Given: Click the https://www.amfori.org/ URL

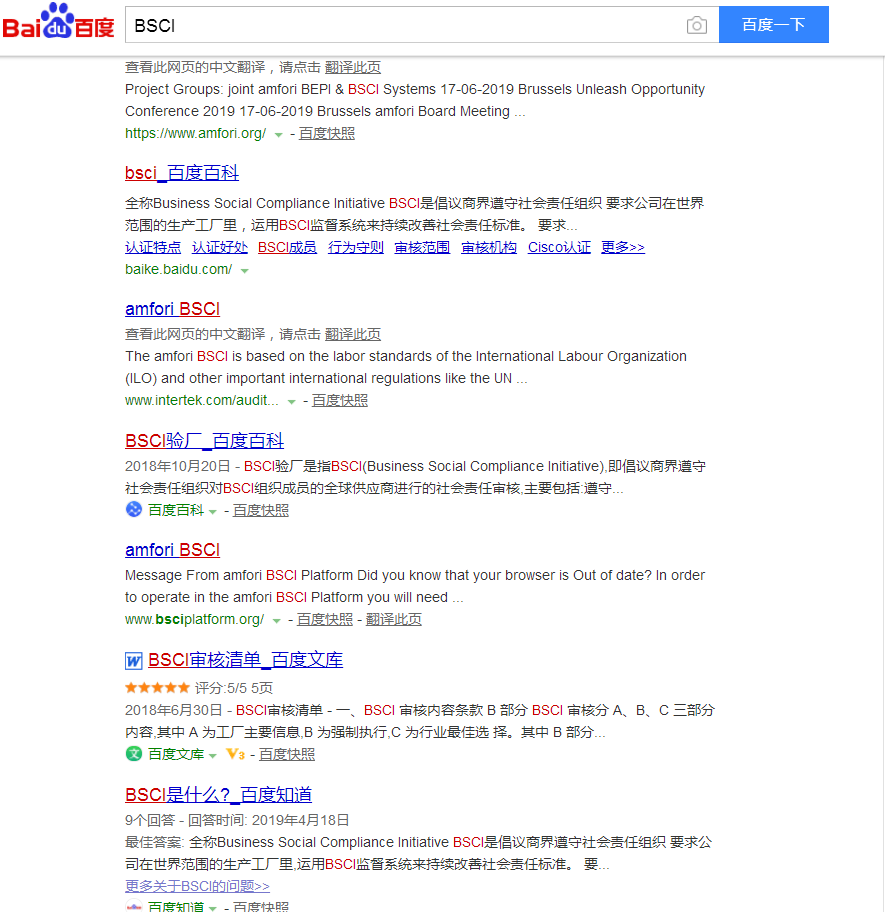Looking at the screenshot, I should click(x=195, y=133).
